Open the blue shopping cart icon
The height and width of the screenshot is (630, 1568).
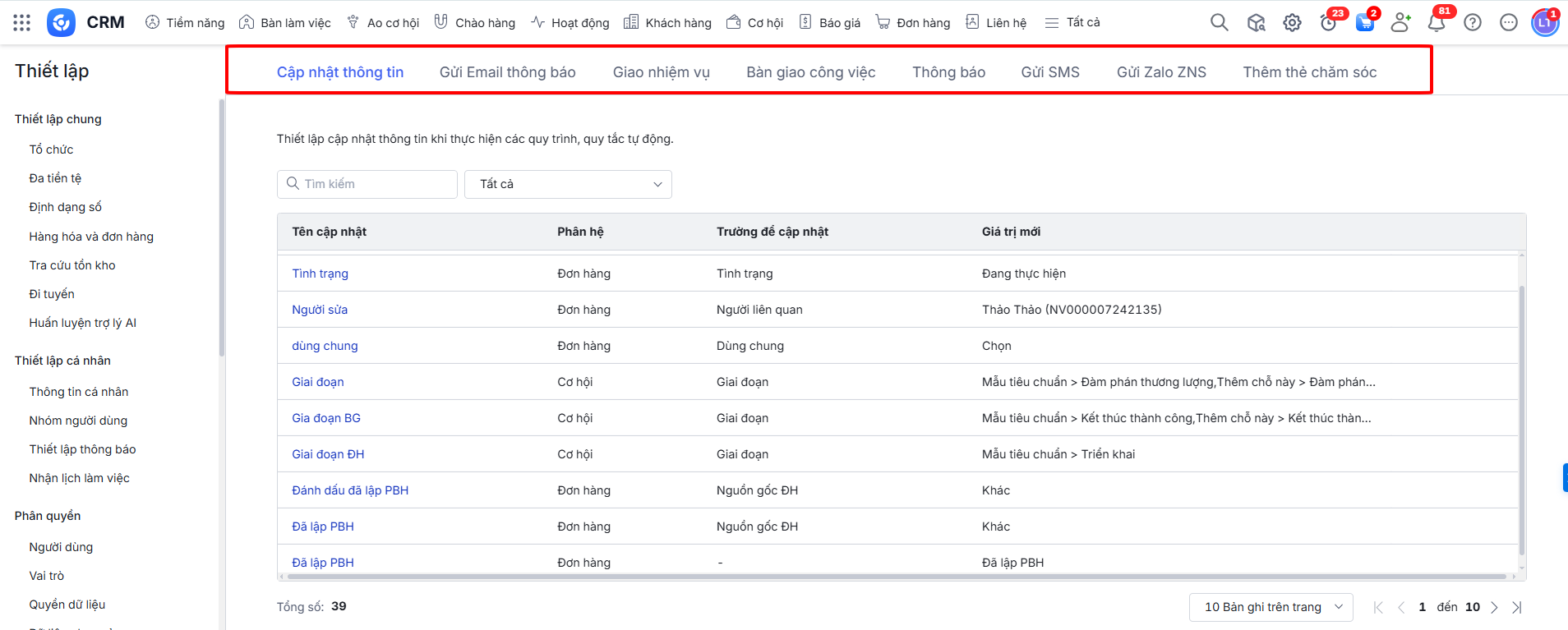pos(1364,23)
